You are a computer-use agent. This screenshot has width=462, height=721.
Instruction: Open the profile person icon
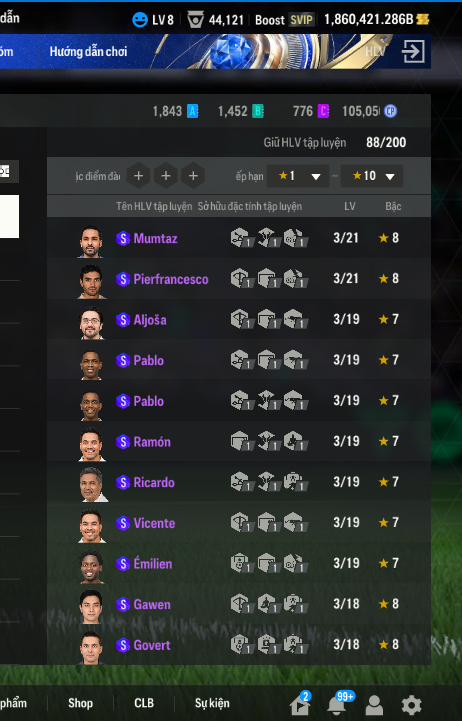(374, 705)
